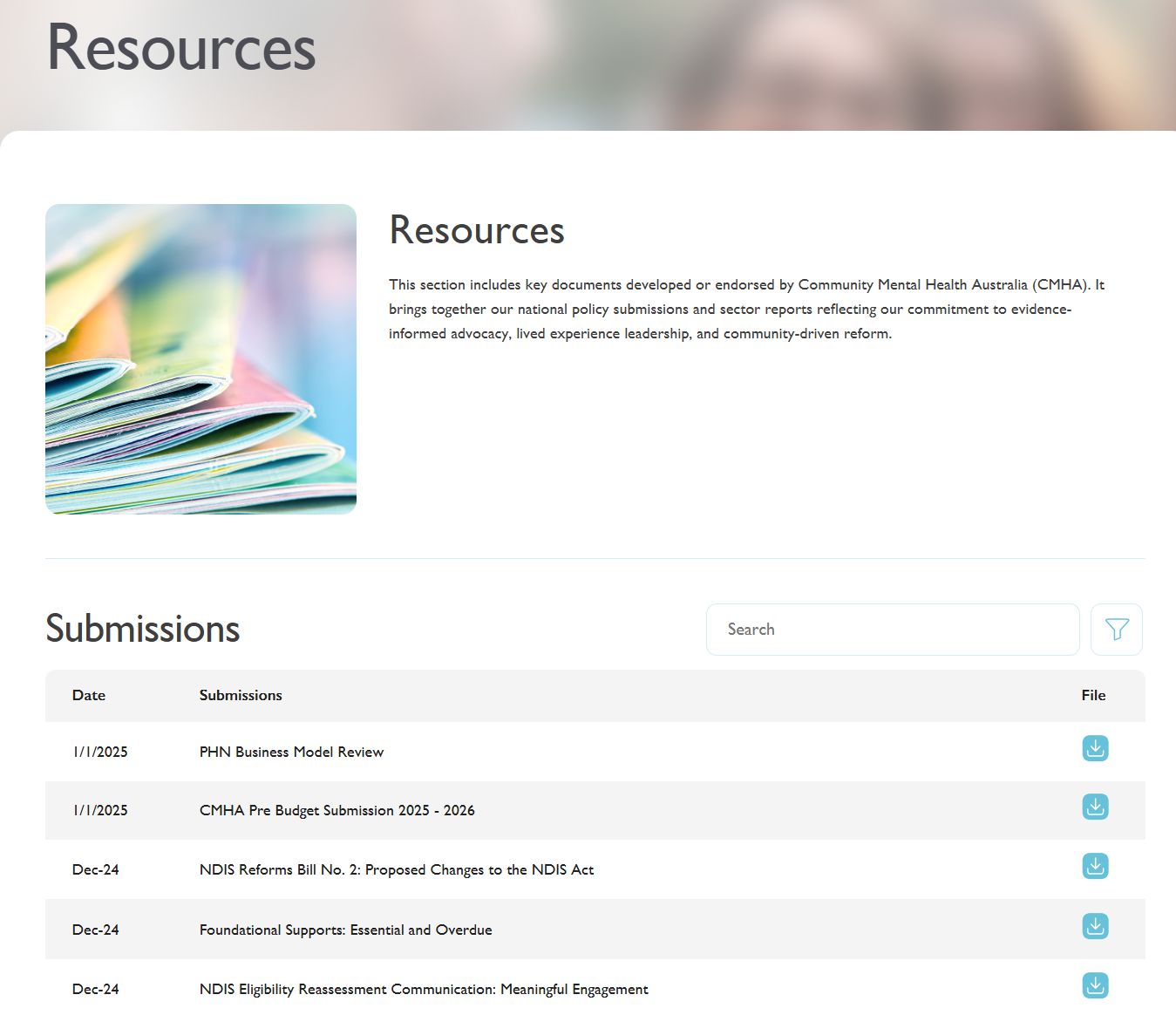Click the stacked magazines image
The width and height of the screenshot is (1176, 1015).
point(201,359)
